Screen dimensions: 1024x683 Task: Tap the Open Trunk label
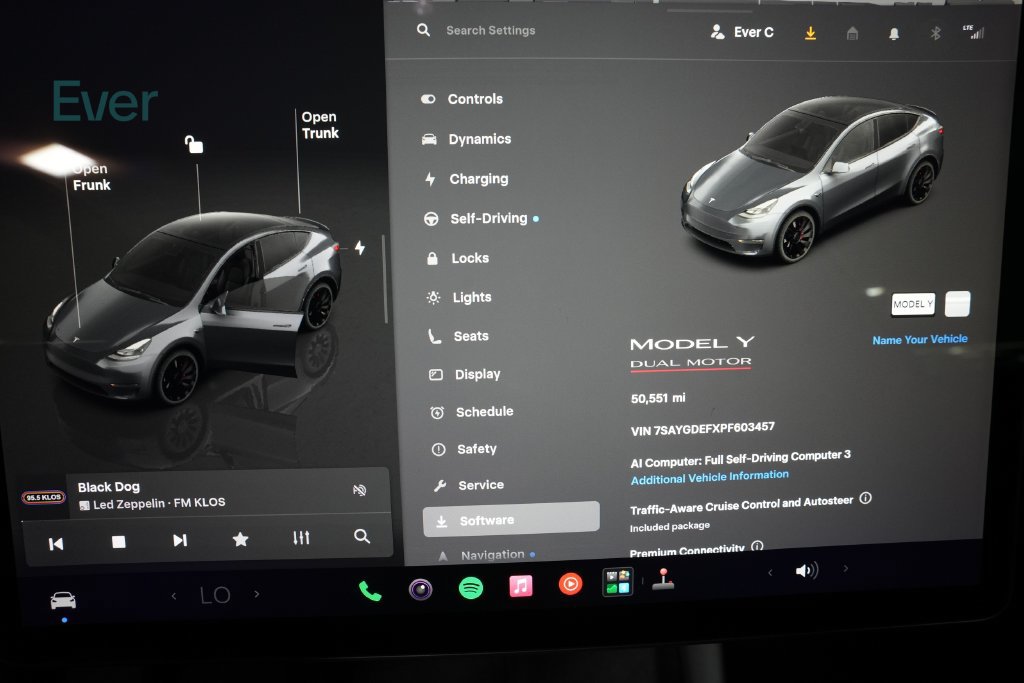pos(320,125)
